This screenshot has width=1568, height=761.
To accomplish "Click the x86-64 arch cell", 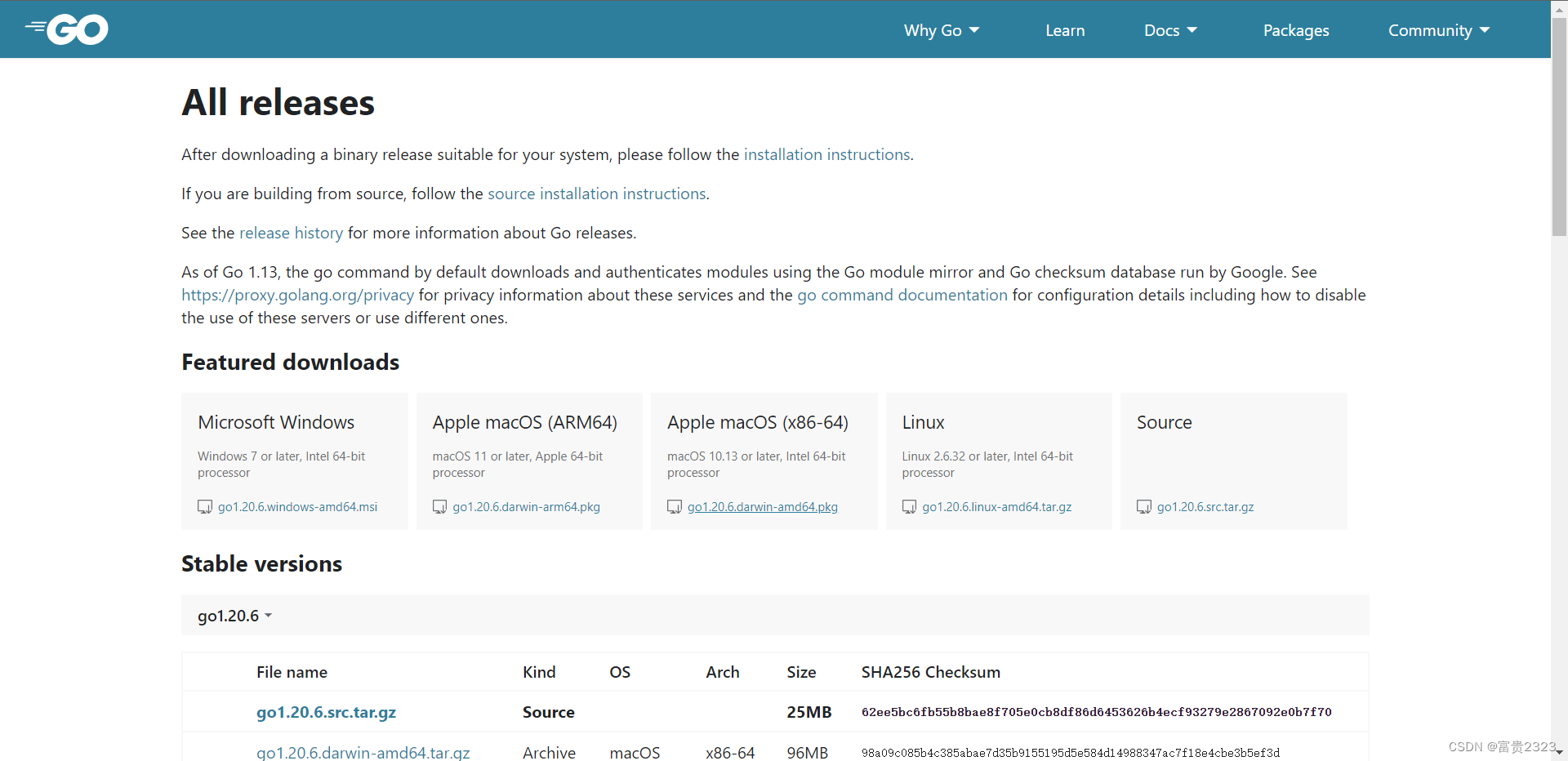I will tap(730, 752).
